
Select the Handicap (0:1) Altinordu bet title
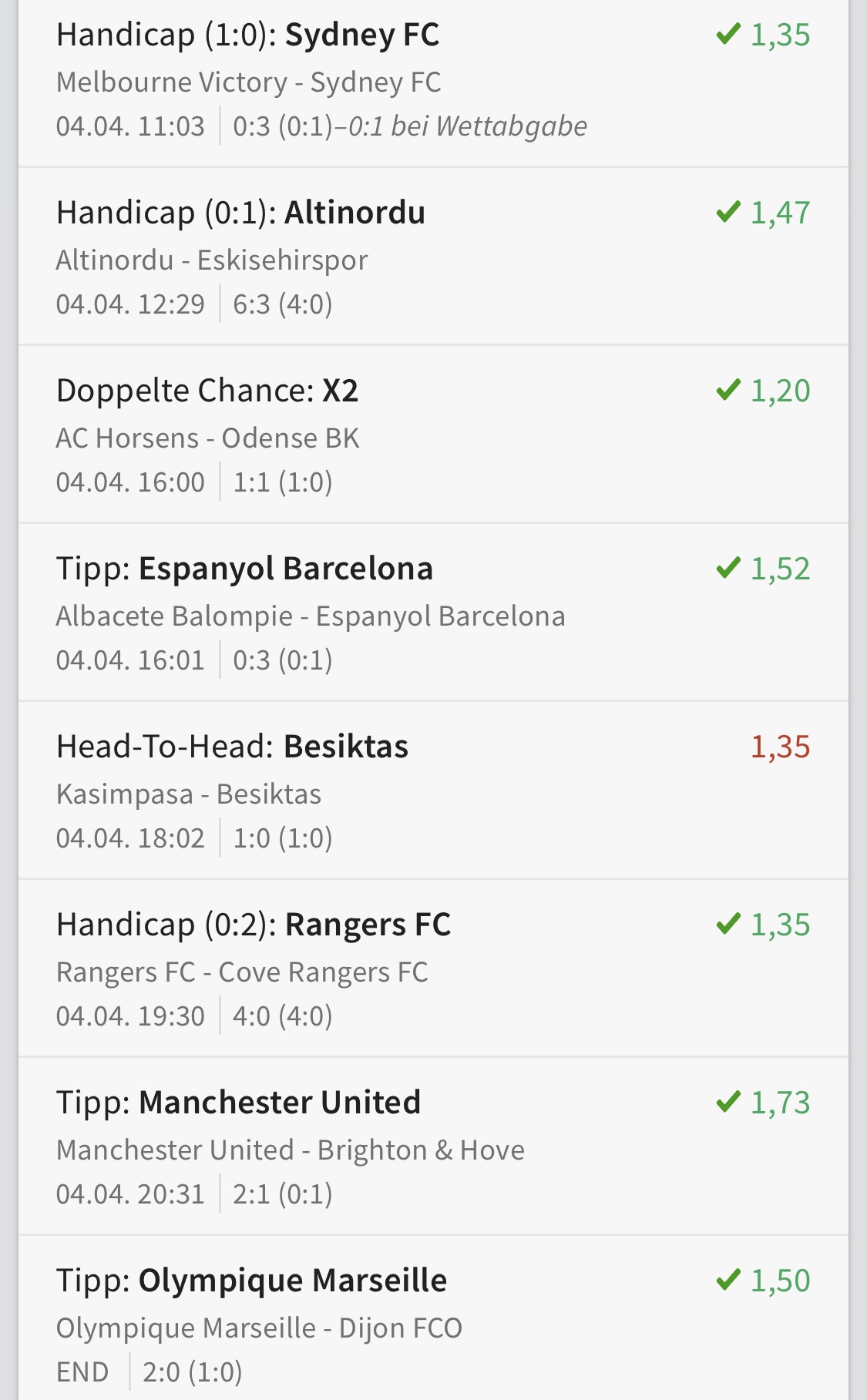pyautogui.click(x=240, y=213)
